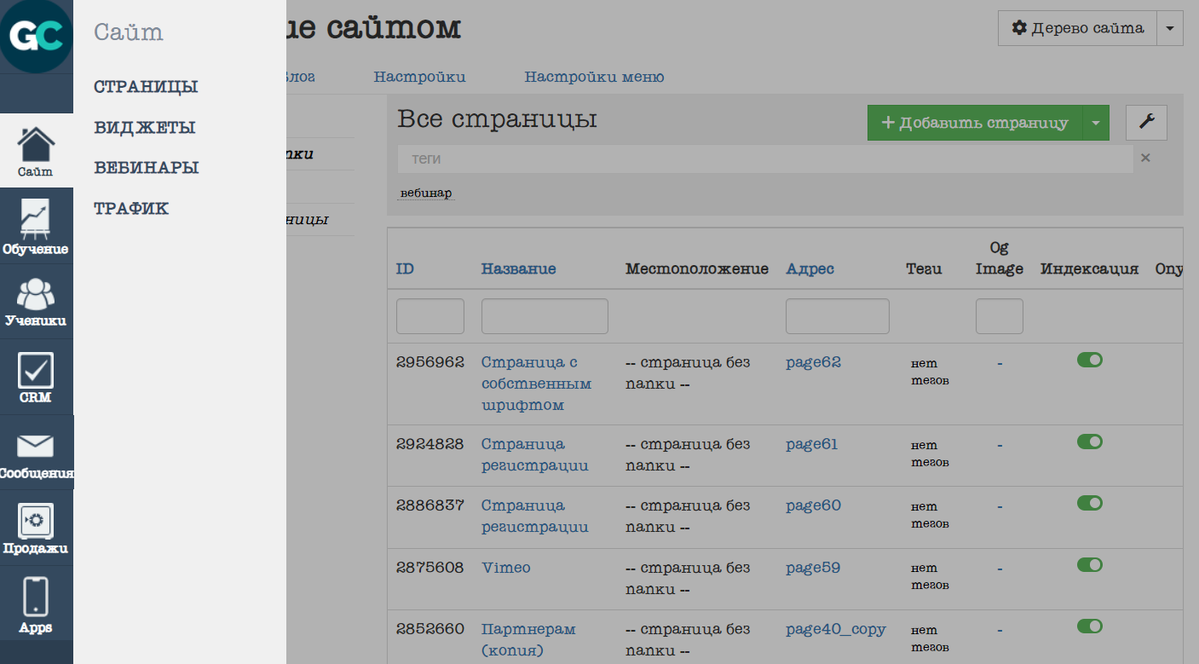Toggle indexing for page60 row
The width and height of the screenshot is (1199, 664).
pyautogui.click(x=1090, y=503)
